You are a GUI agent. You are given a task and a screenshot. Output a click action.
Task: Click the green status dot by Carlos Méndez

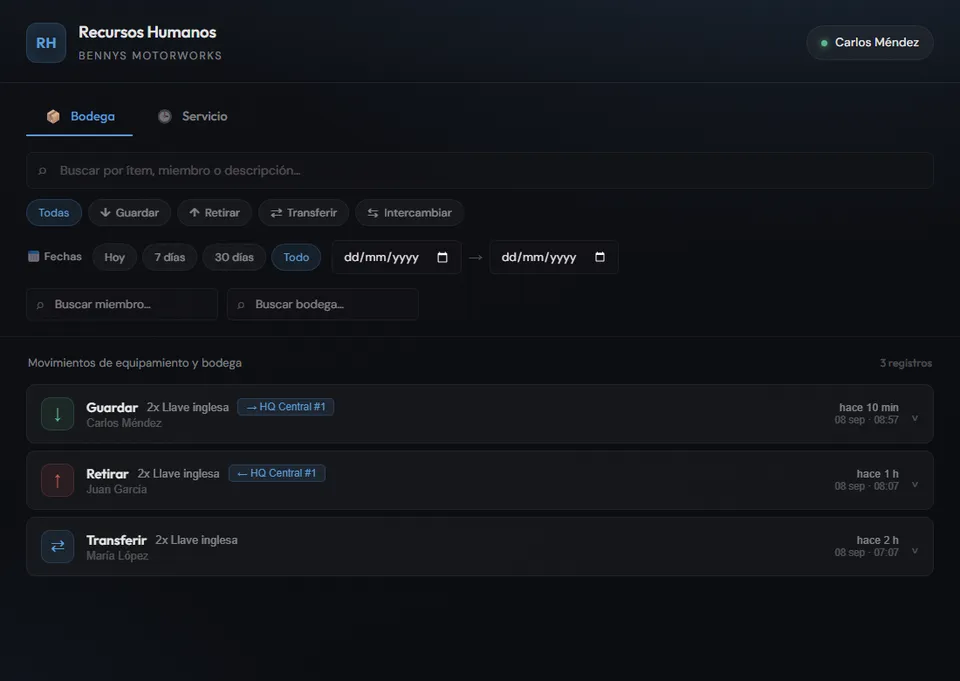point(824,43)
